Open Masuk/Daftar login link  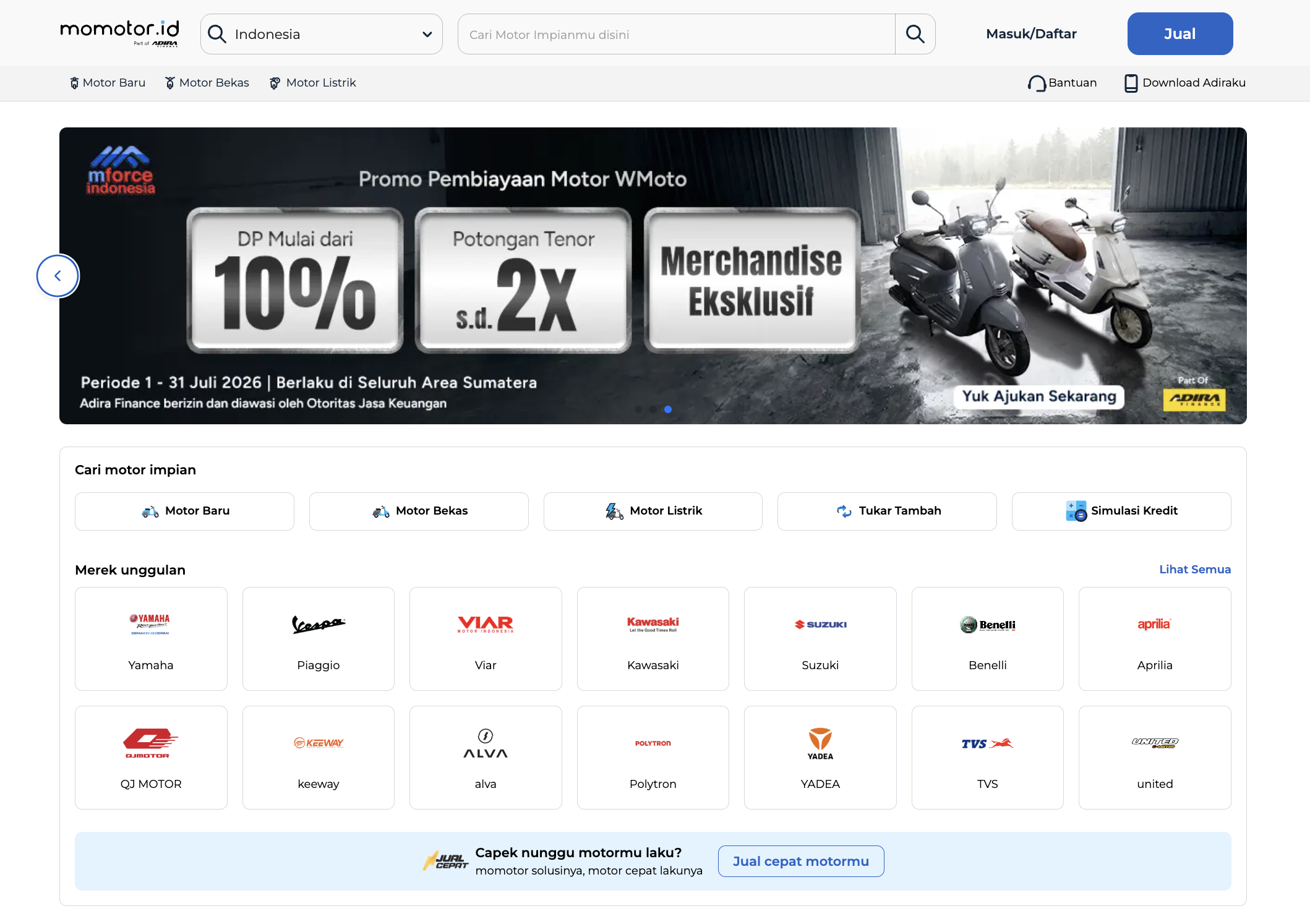(x=1031, y=34)
